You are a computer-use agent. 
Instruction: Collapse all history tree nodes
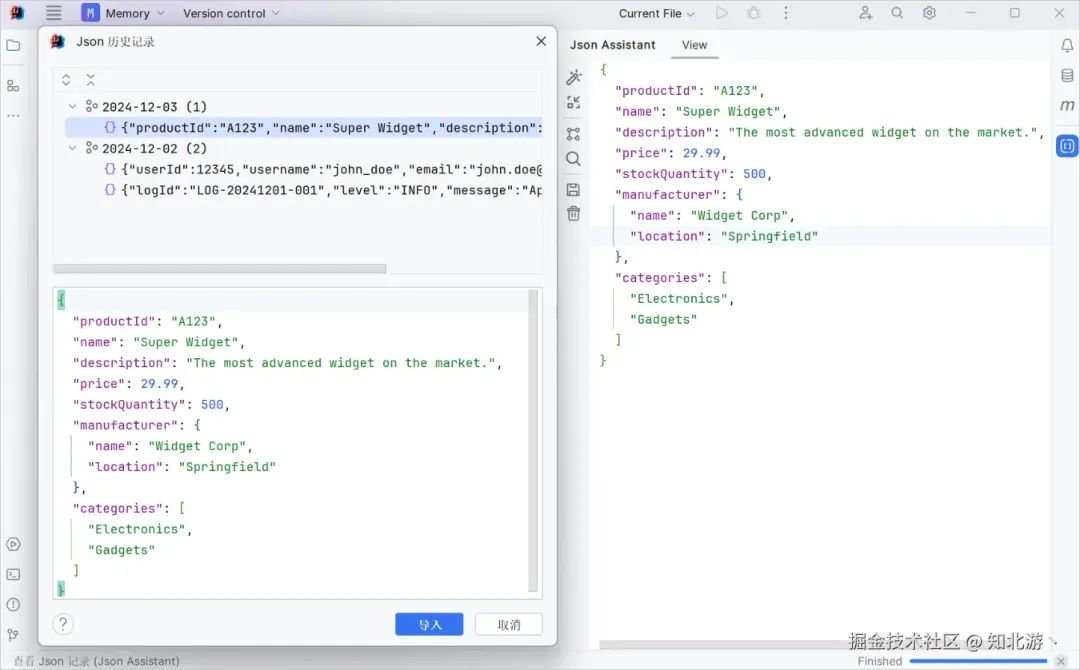point(90,80)
